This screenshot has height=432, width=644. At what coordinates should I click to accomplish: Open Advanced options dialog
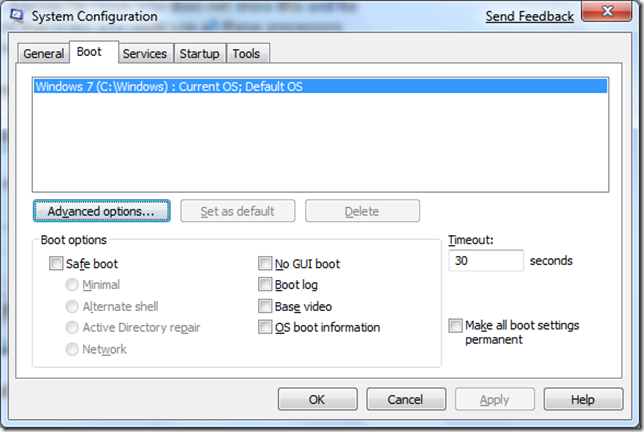click(101, 211)
